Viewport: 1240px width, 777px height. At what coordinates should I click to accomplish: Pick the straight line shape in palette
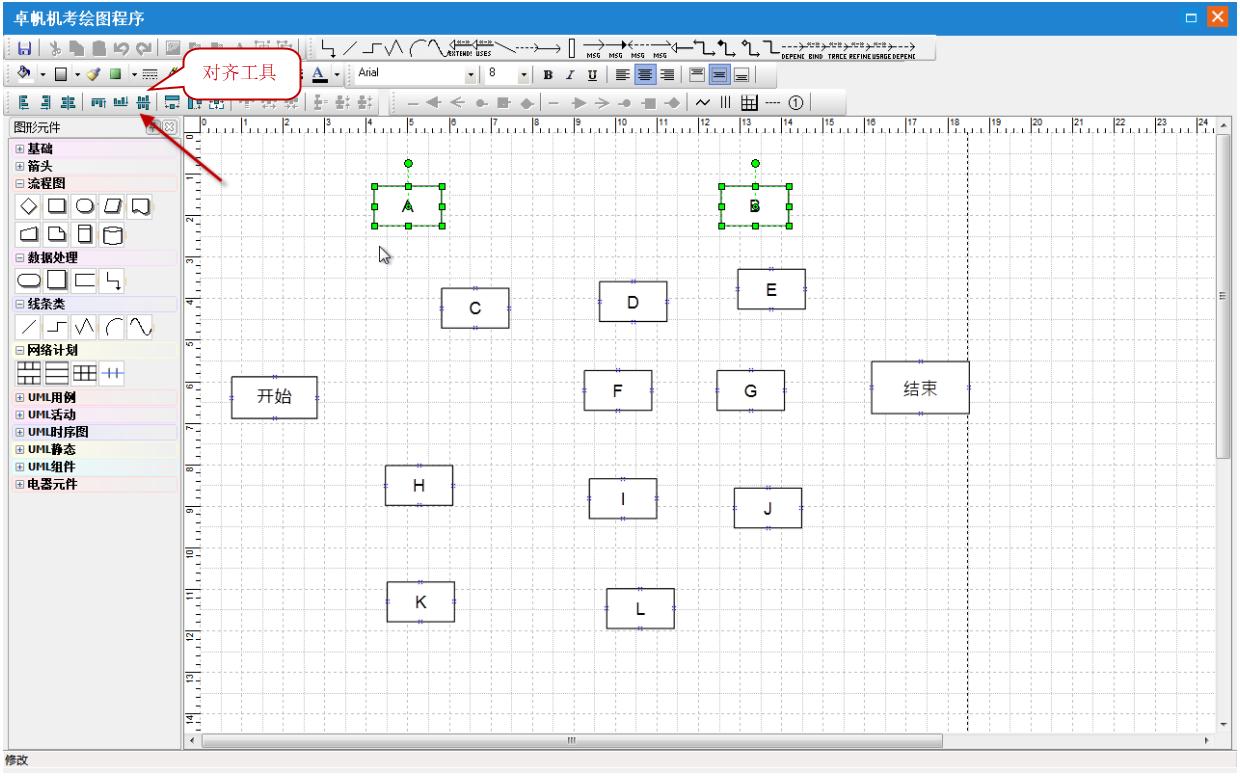(x=29, y=326)
